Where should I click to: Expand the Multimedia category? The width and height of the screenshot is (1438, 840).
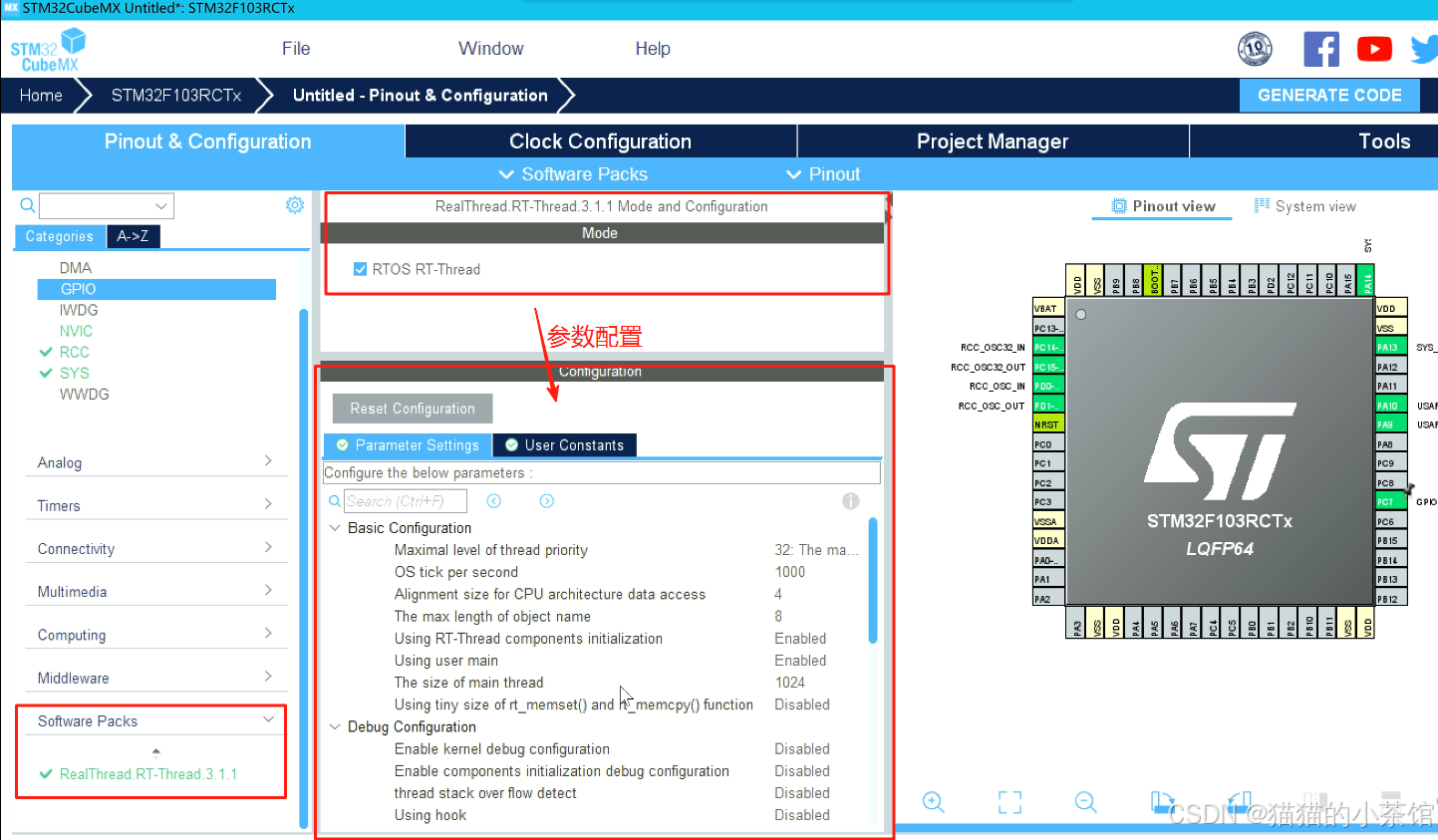[x=155, y=591]
